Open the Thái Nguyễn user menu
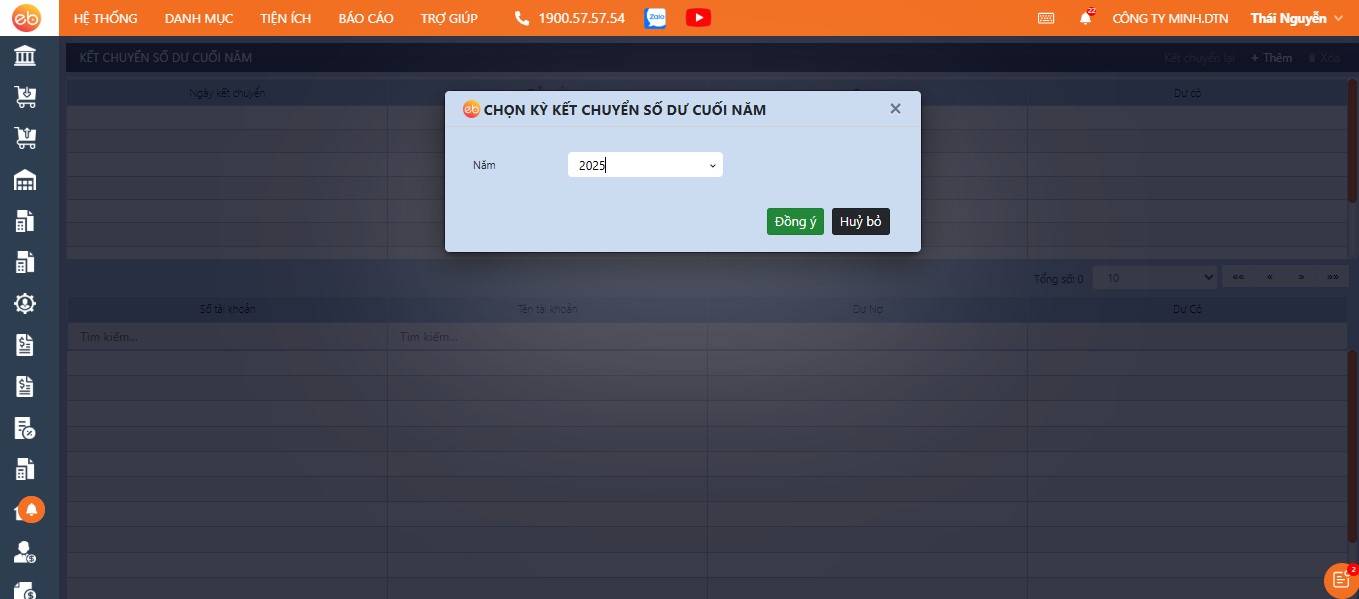1359x599 pixels. point(1296,18)
